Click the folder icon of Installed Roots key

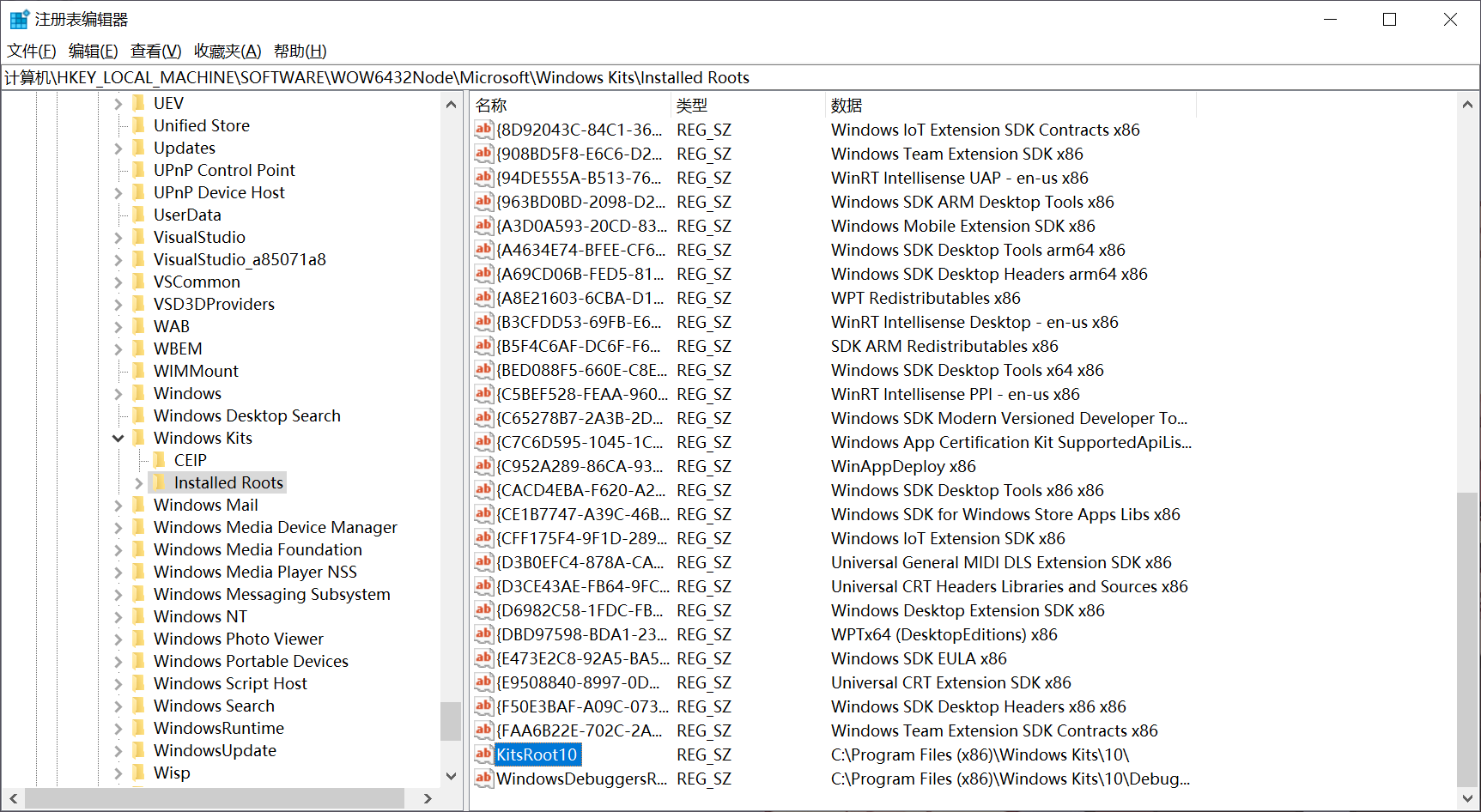[159, 482]
